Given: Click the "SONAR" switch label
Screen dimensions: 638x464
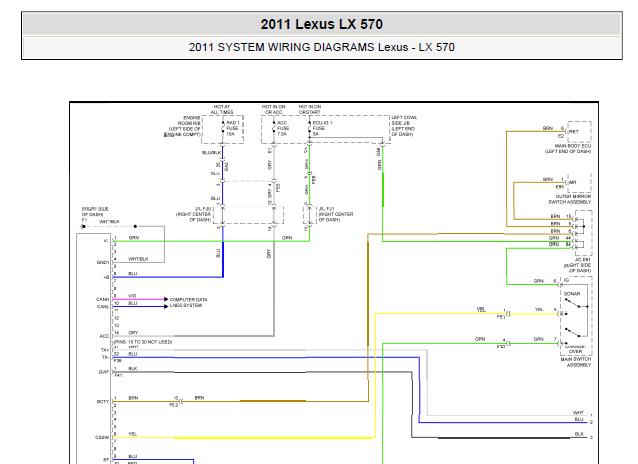Looking at the screenshot, I should 572,293.
